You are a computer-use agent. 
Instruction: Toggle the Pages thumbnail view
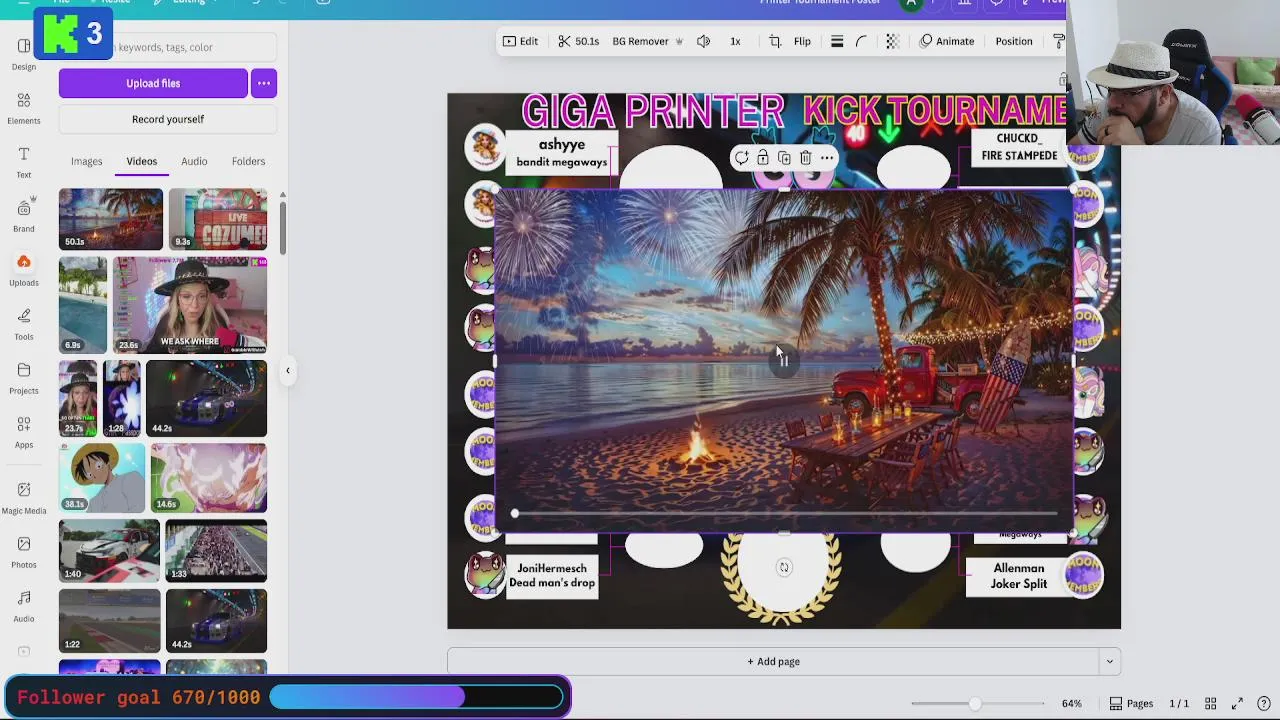1131,704
